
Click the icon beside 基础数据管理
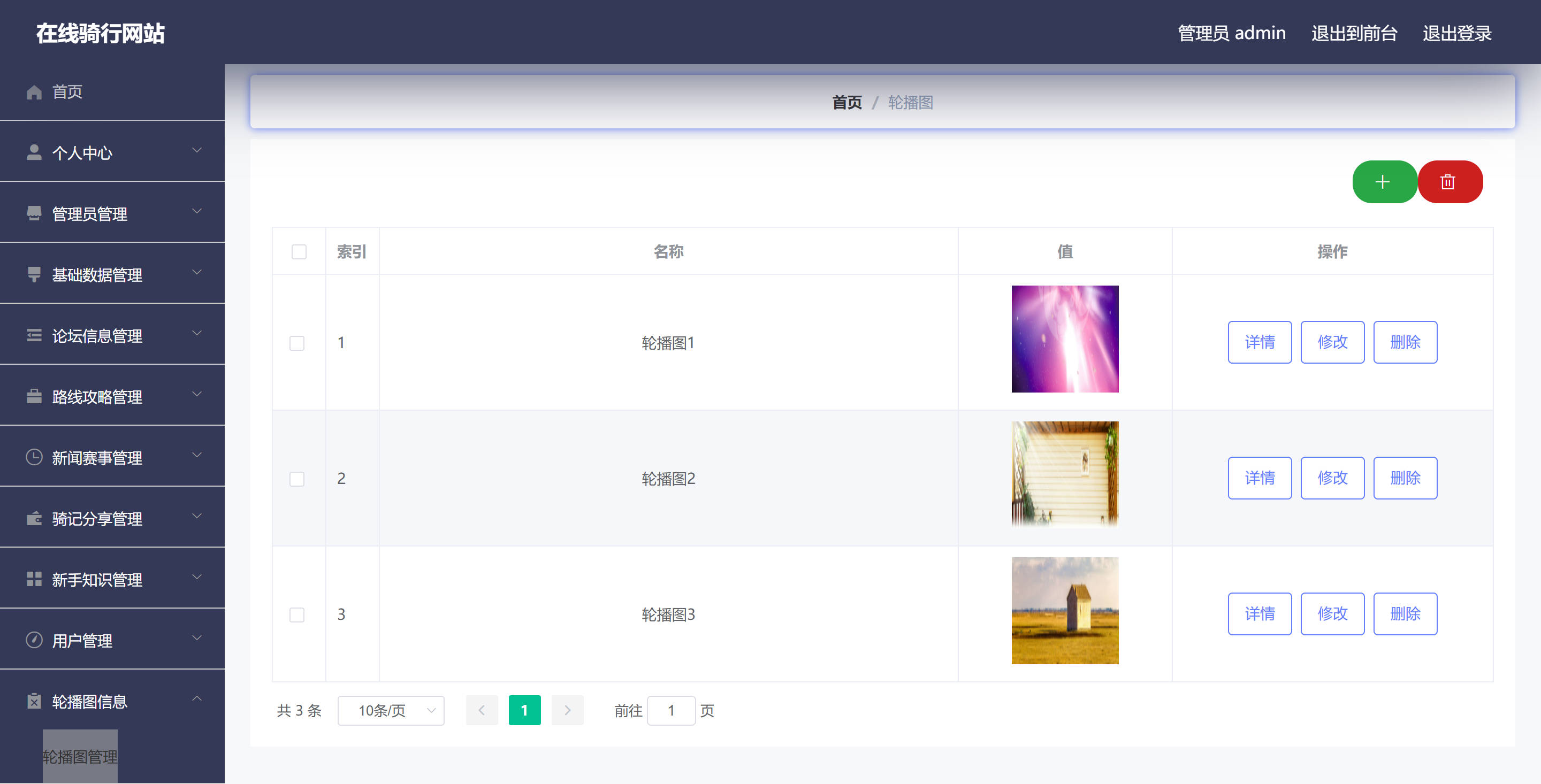tap(34, 274)
